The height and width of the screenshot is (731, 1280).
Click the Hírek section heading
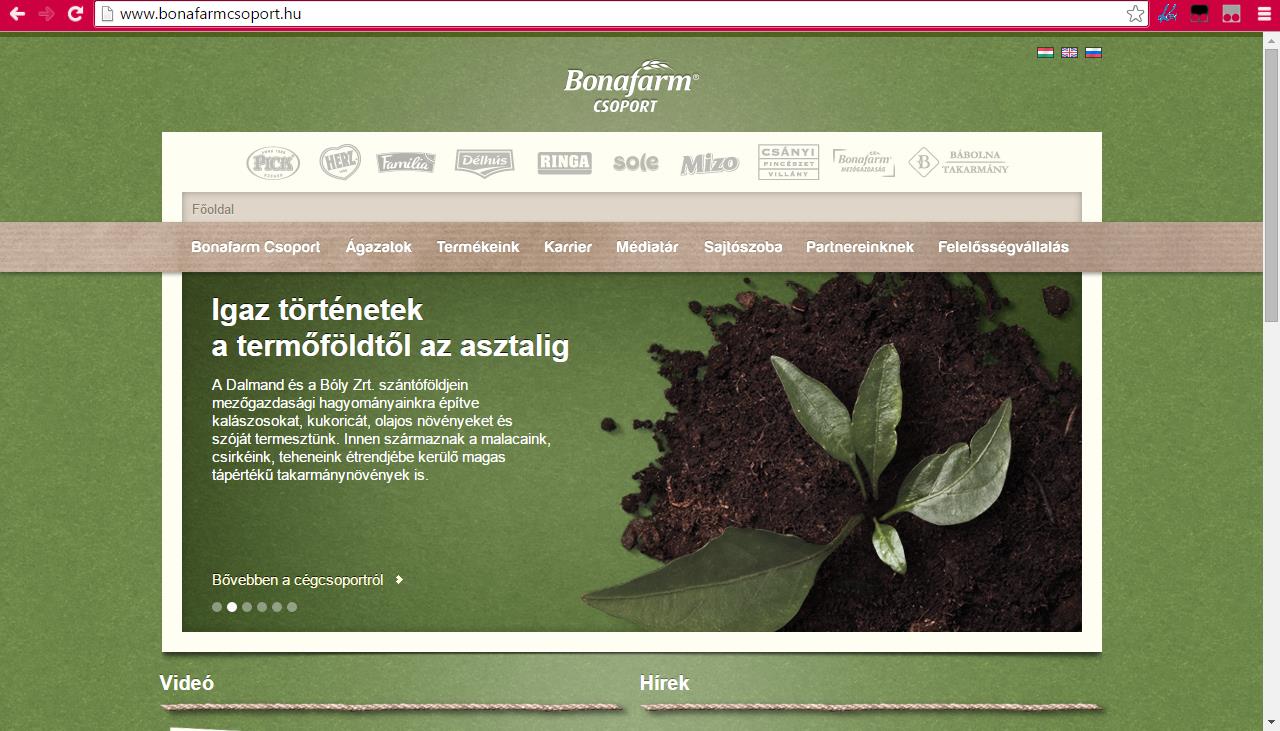click(665, 683)
